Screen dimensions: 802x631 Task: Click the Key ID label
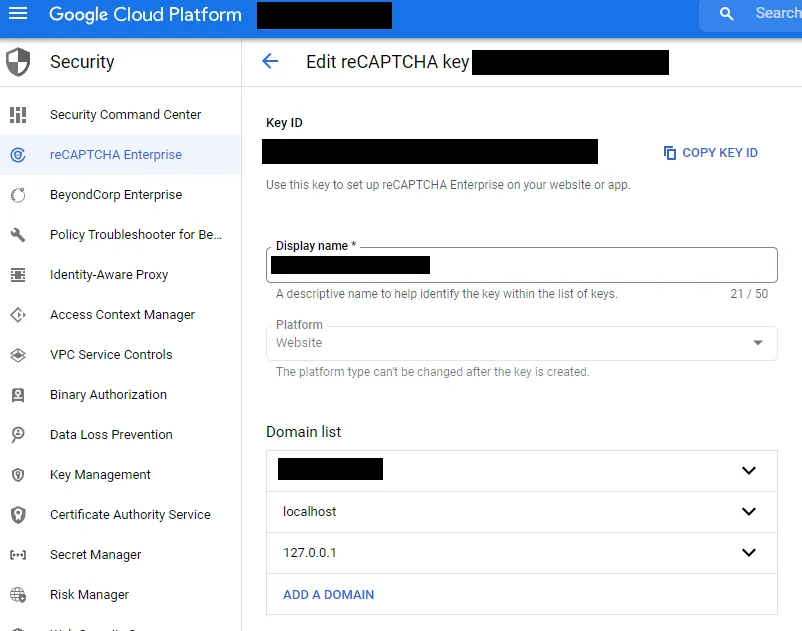[x=284, y=123]
